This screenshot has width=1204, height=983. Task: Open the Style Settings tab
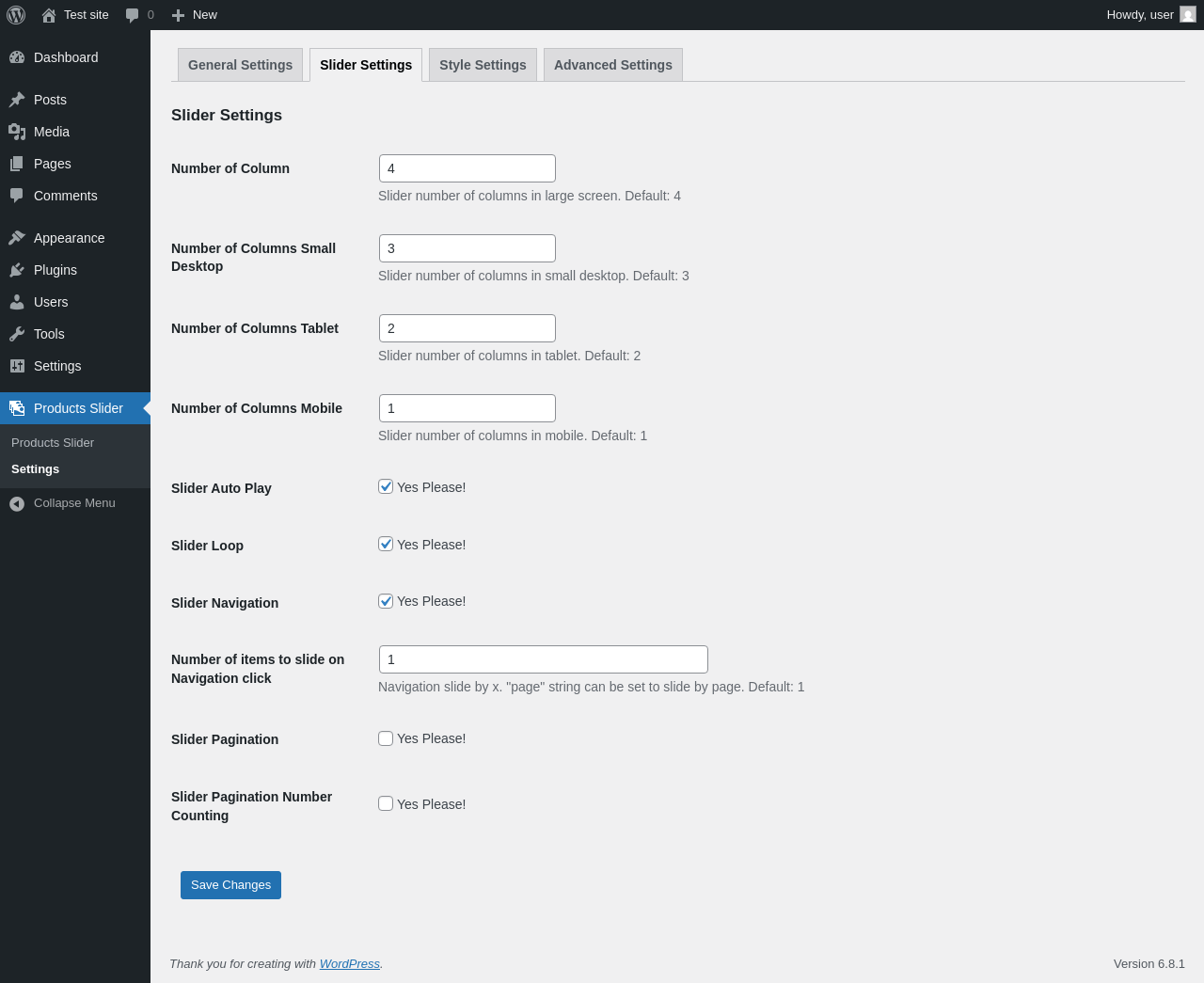(x=483, y=65)
